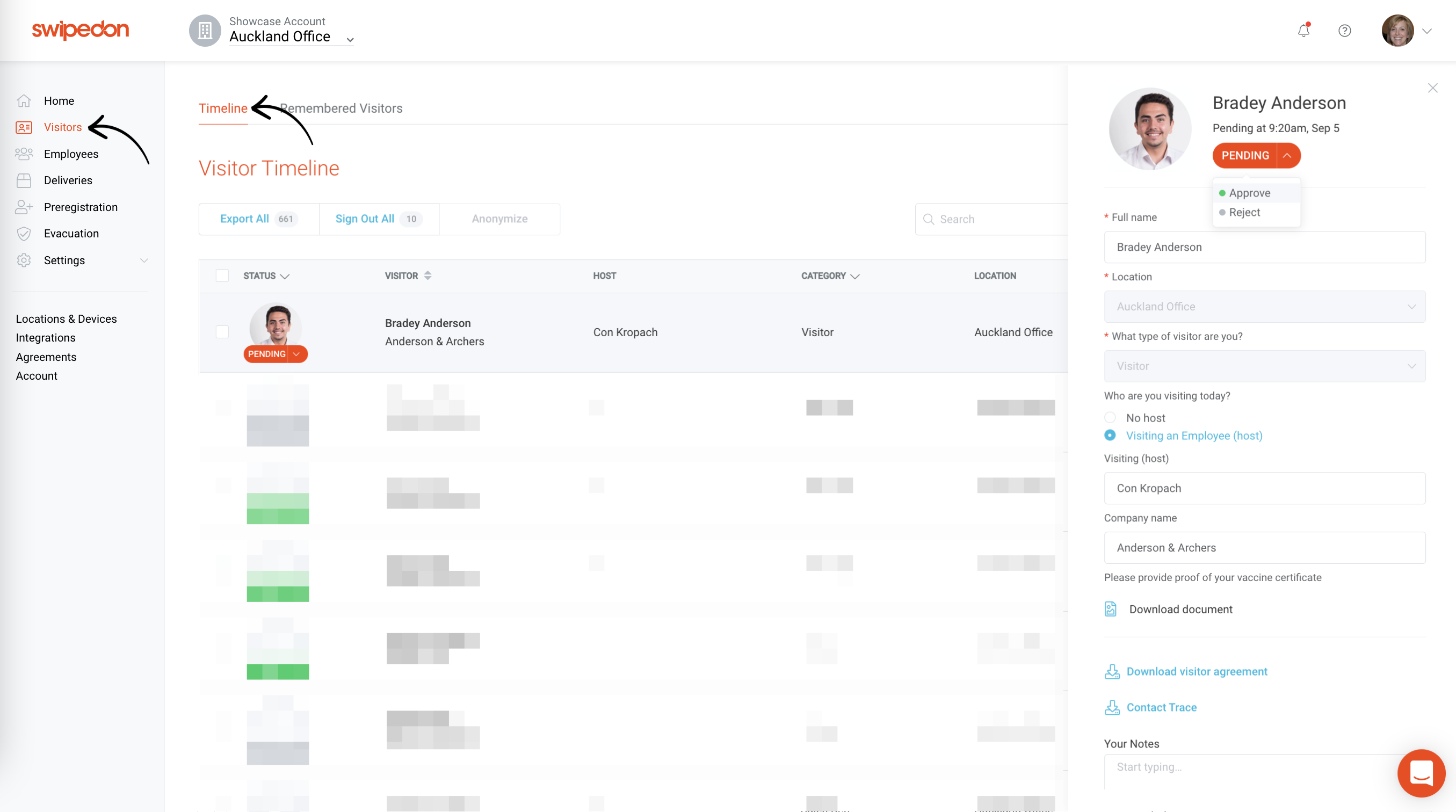Open Deliveries in sidebar

coord(68,180)
